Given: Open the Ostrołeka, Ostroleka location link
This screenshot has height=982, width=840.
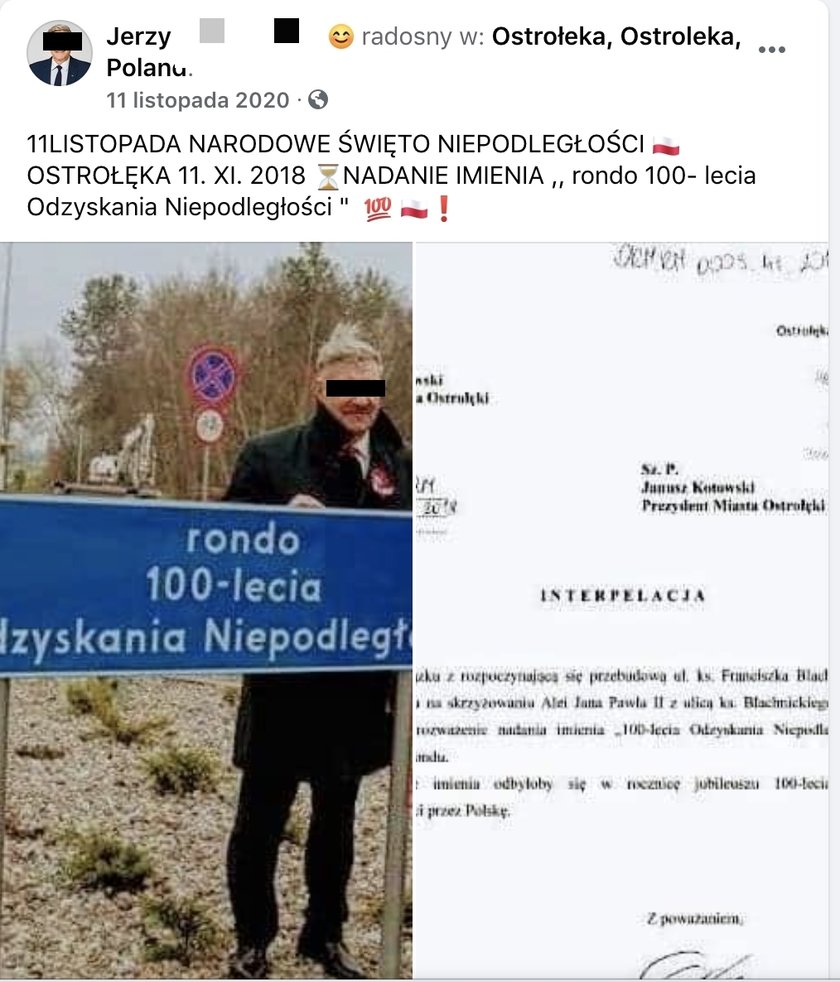Looking at the screenshot, I should point(616,37).
